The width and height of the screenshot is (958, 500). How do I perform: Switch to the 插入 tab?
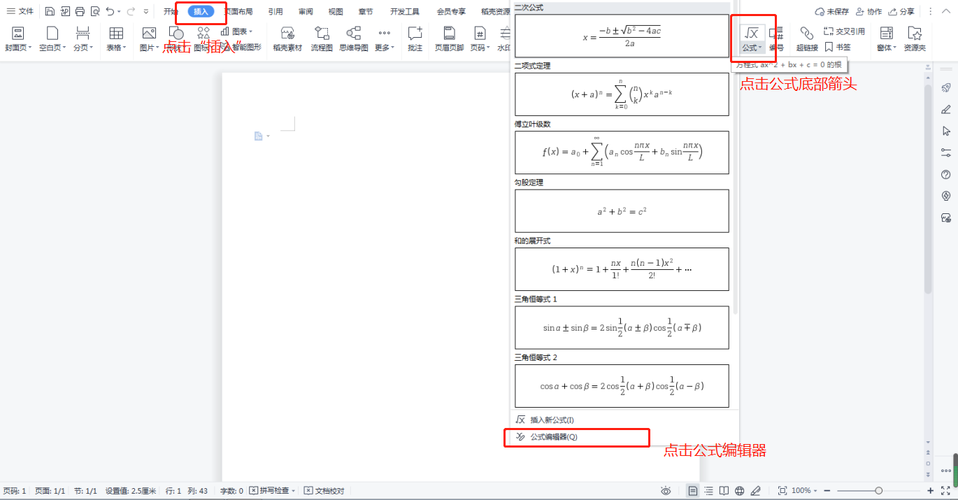[200, 12]
